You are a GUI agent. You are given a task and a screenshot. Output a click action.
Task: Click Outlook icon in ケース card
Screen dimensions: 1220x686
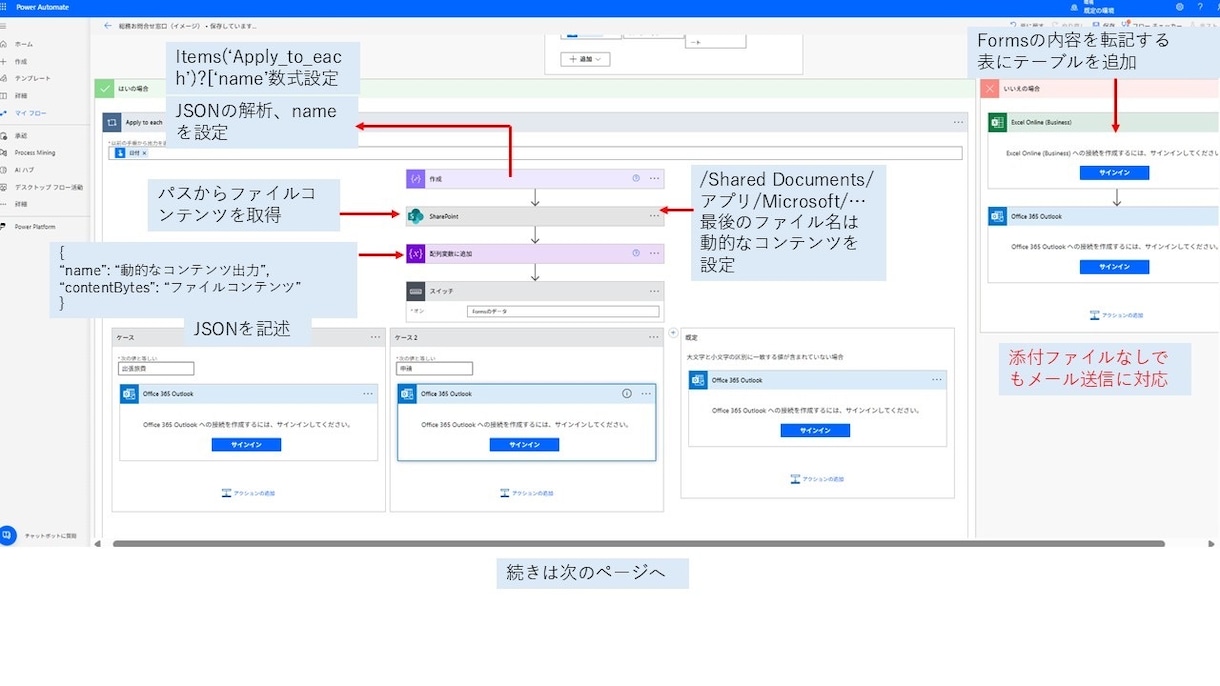[x=129, y=394]
